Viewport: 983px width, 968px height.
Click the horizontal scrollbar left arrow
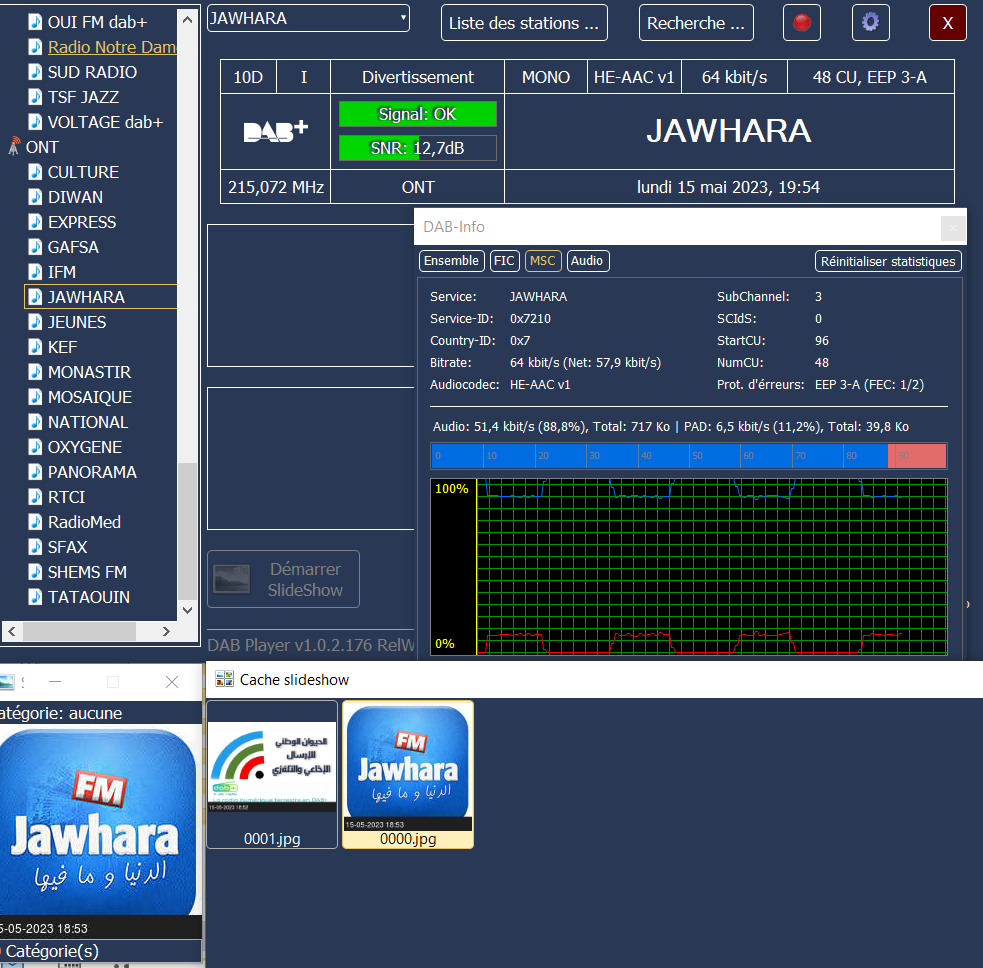coord(11,631)
